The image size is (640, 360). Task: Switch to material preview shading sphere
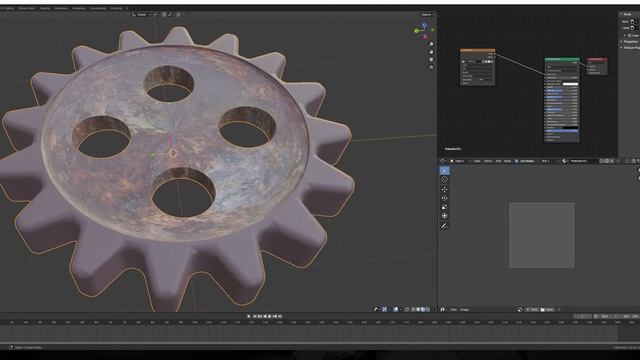[423, 309]
